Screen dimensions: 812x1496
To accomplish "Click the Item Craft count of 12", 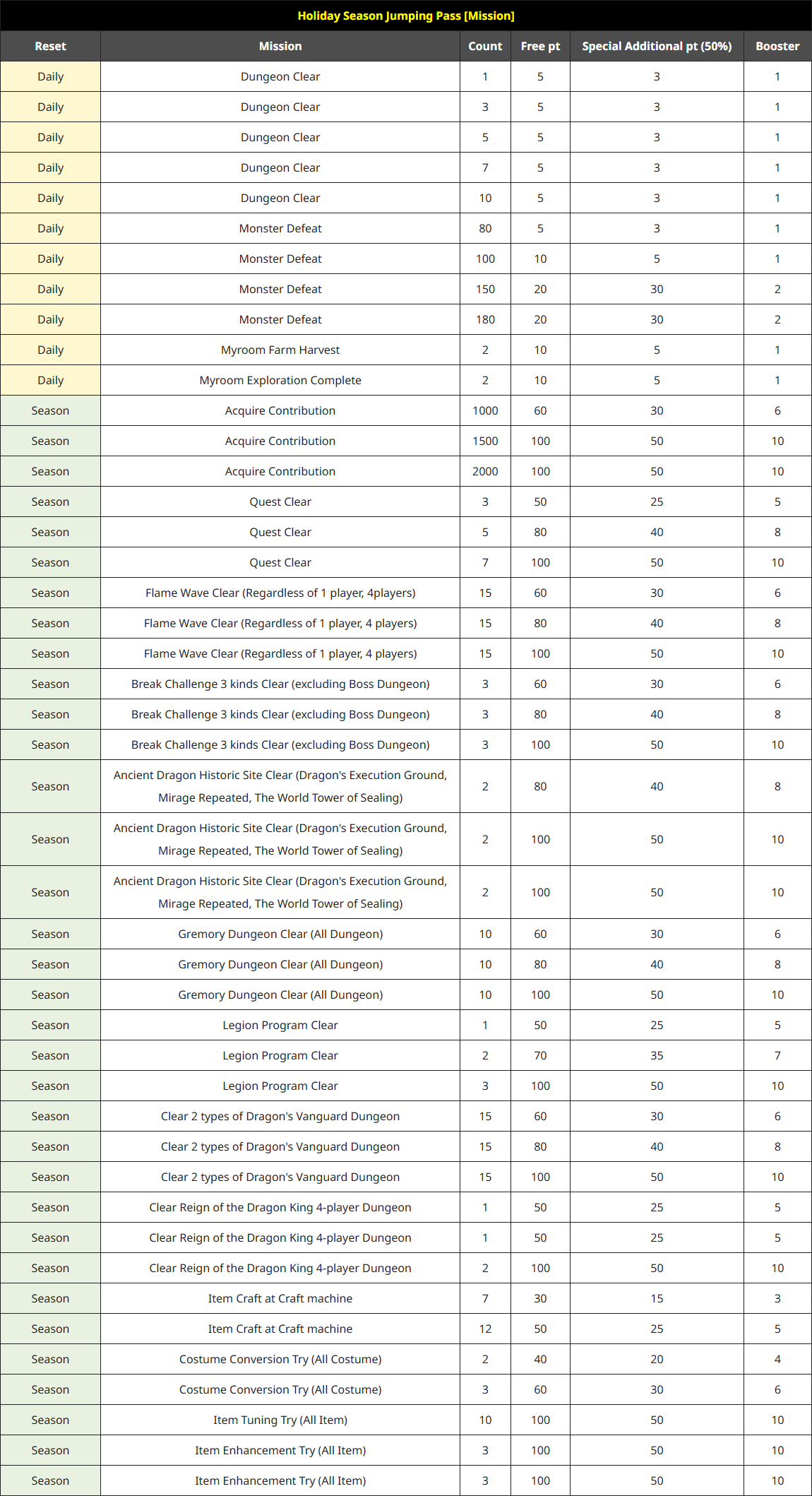I will coord(485,1329).
